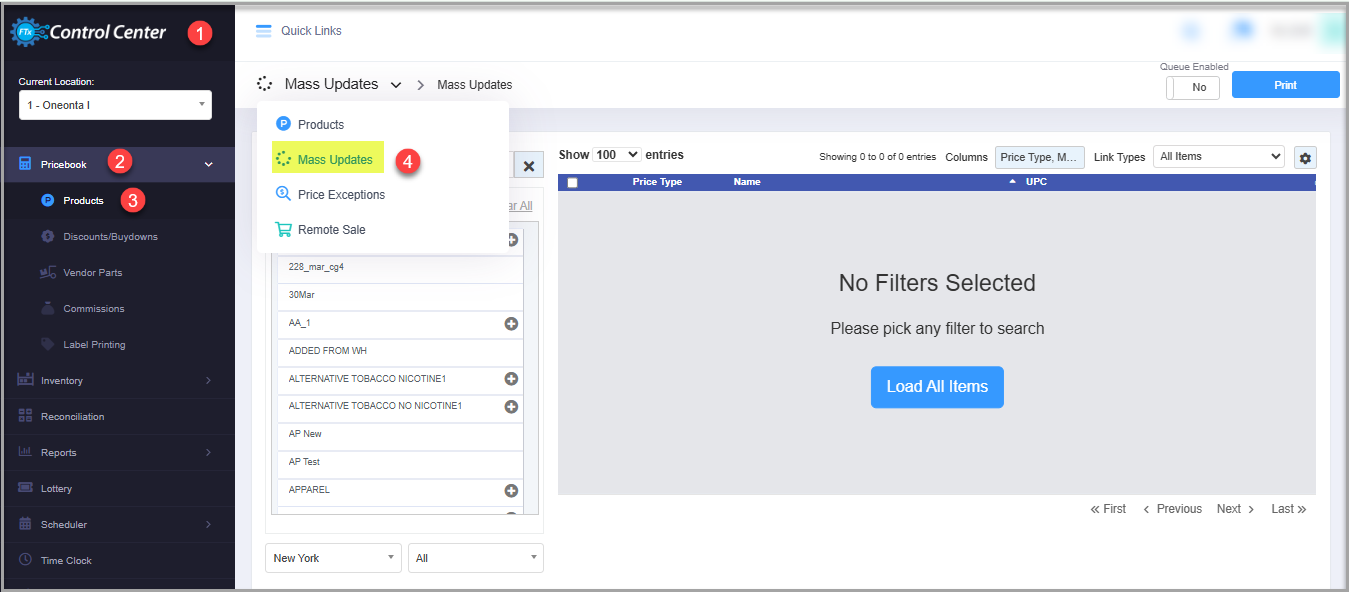The image size is (1349, 592).
Task: Click the Print button
Action: (x=1285, y=85)
